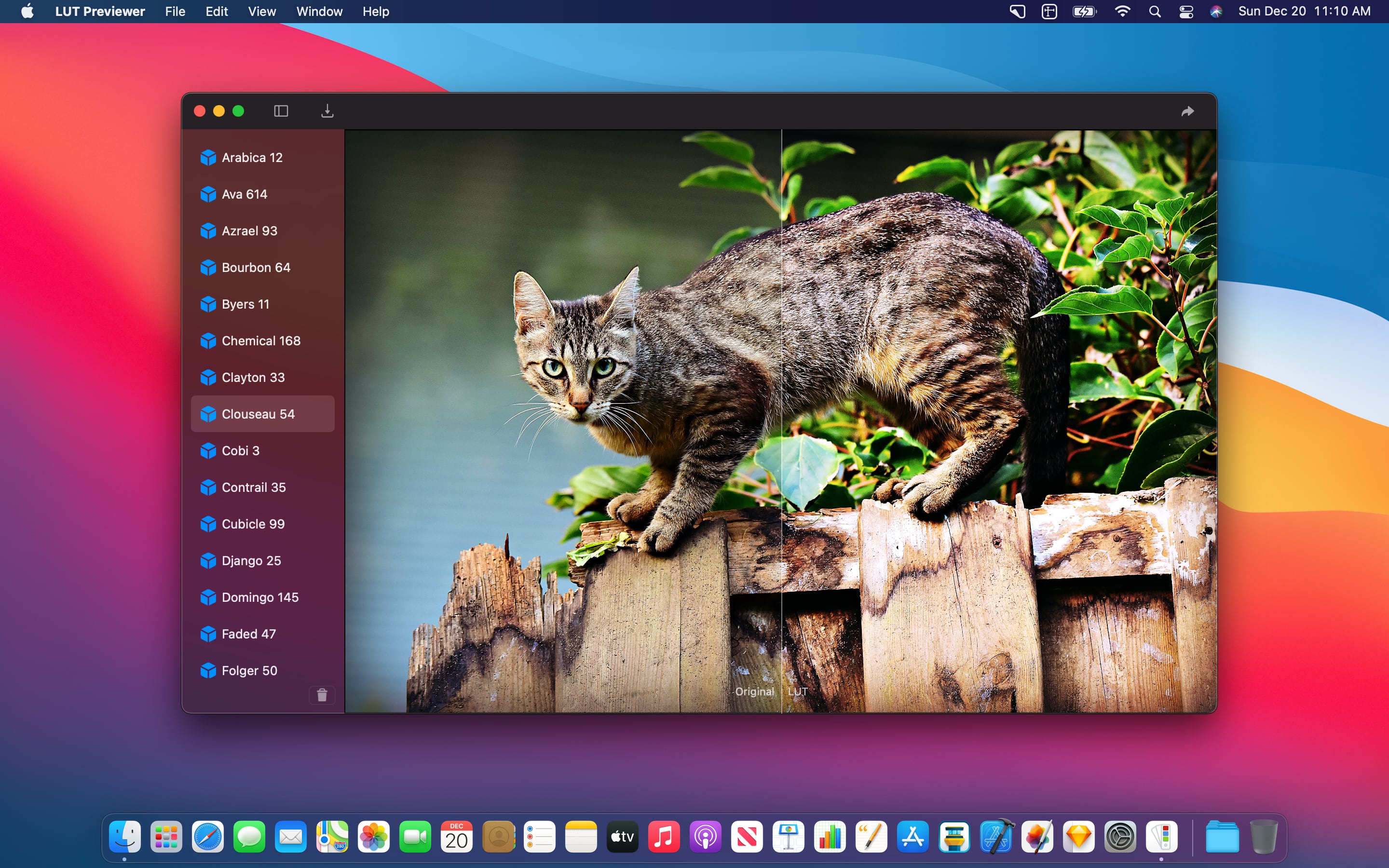
Task: Open Control Center in menu bar
Action: tap(1186, 12)
